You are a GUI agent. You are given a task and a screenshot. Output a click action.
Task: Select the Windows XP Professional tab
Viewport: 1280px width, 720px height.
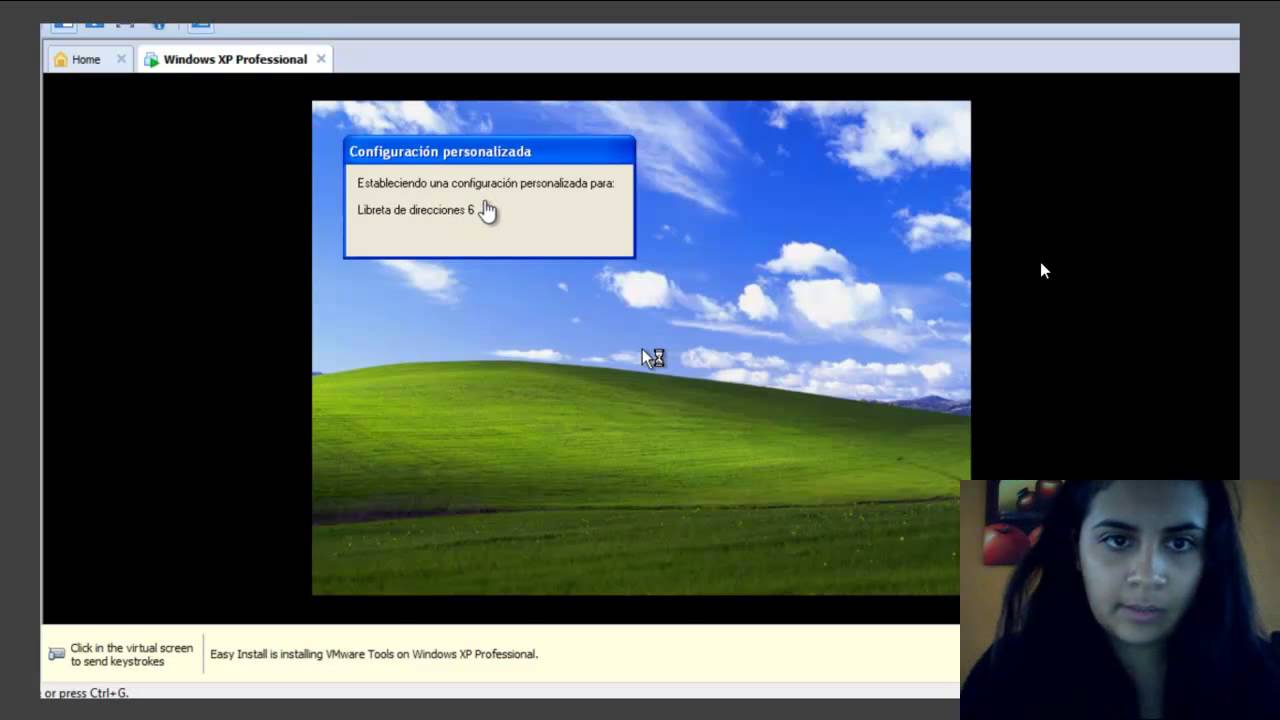coord(236,59)
